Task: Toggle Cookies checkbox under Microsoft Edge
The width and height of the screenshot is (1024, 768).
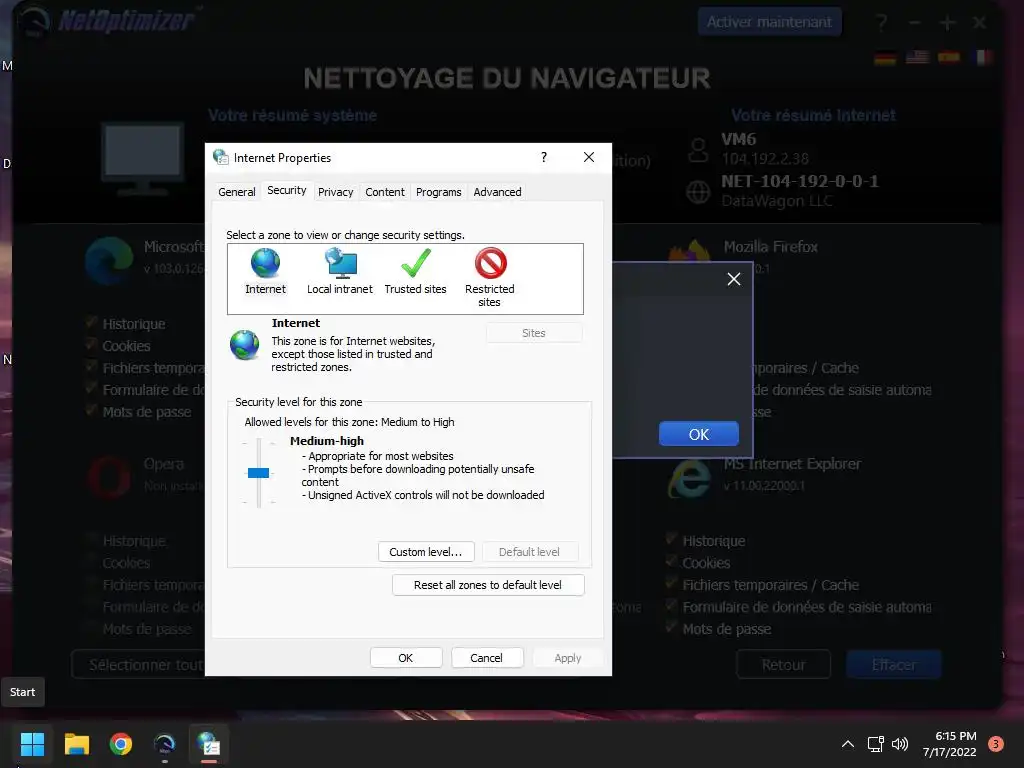Action: click(92, 345)
